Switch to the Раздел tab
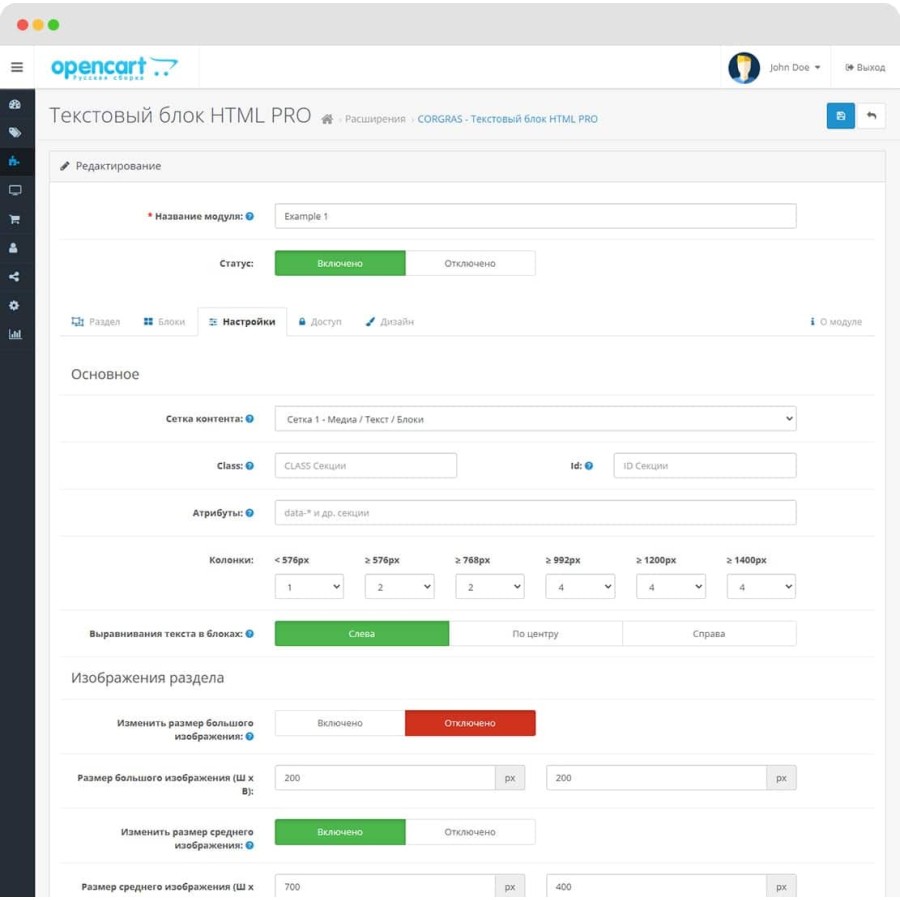The width and height of the screenshot is (900, 900). [96, 322]
